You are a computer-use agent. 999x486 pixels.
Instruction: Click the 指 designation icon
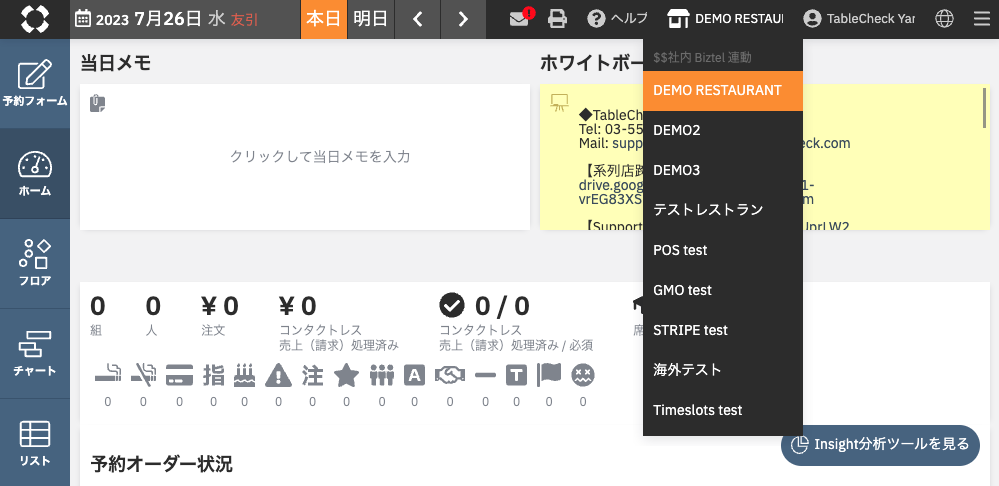point(213,376)
